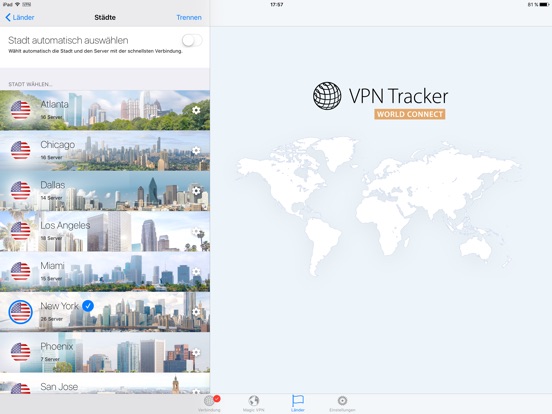Open settings gear for Atlanta
The width and height of the screenshot is (552, 414).
click(196, 110)
